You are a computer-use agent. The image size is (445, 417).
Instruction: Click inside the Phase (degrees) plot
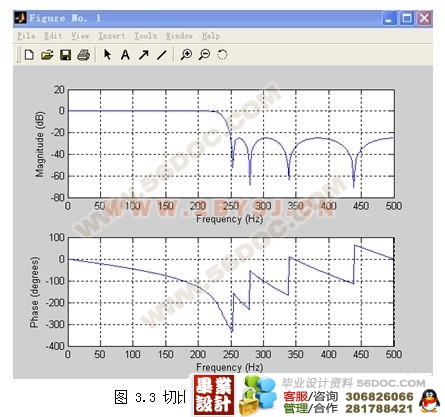(x=231, y=292)
